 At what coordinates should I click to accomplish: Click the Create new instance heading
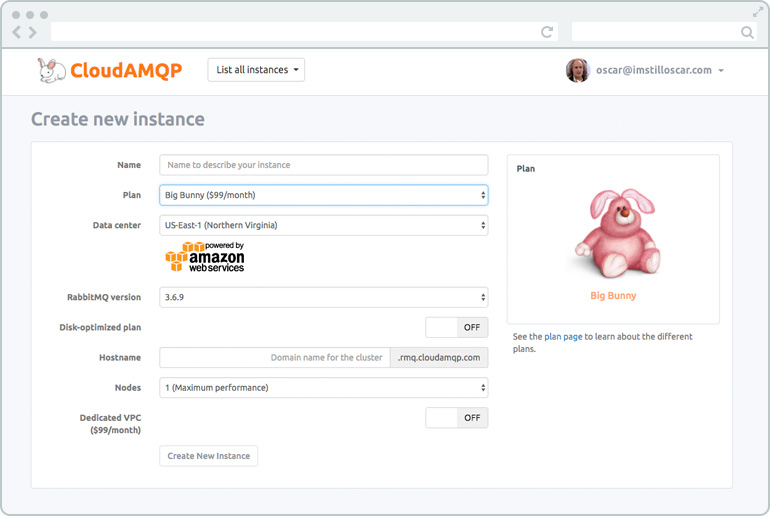(x=118, y=119)
